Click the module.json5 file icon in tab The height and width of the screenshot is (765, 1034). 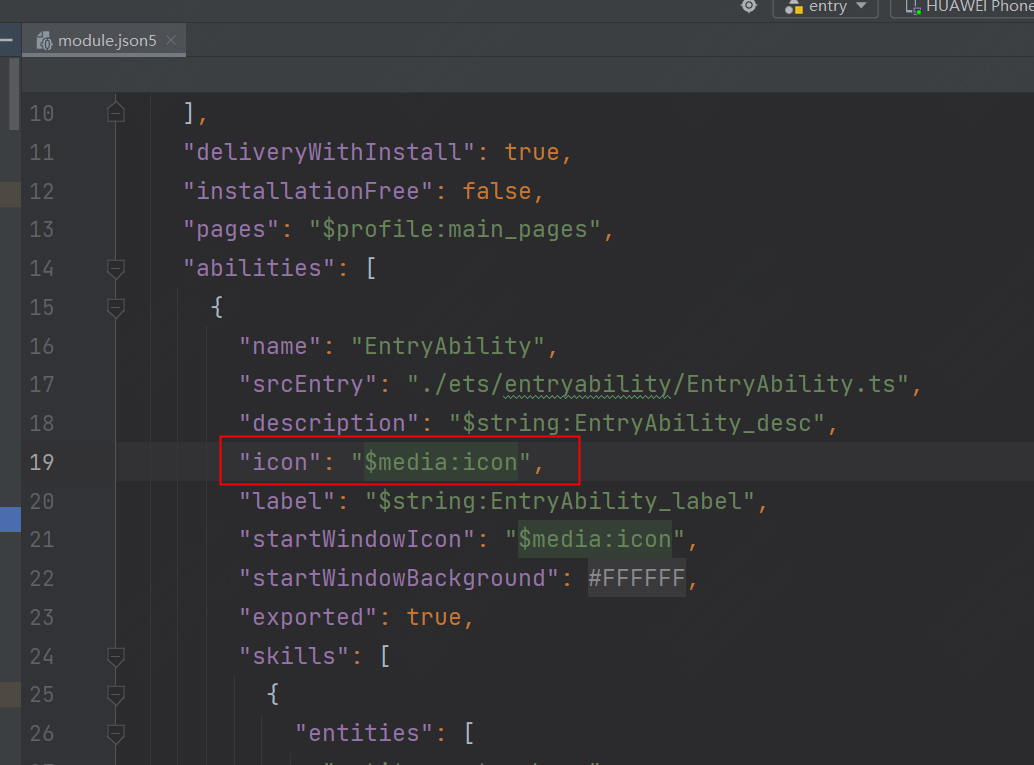click(x=43, y=41)
